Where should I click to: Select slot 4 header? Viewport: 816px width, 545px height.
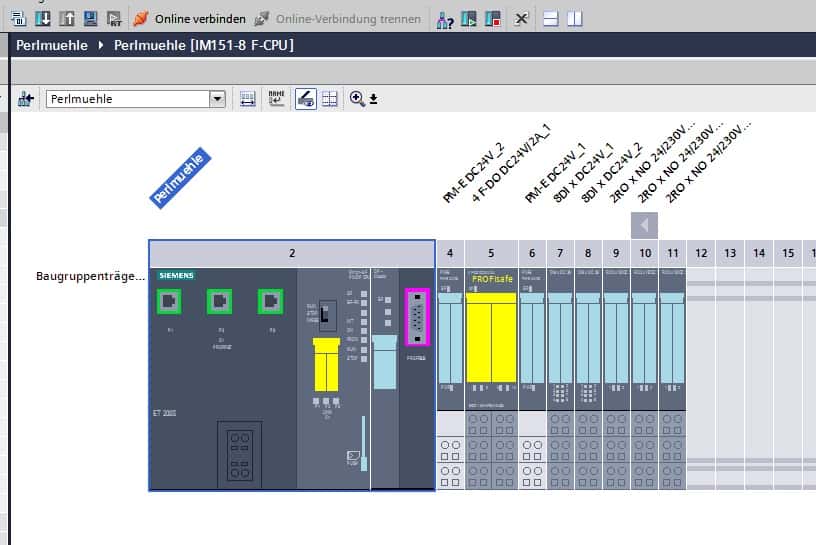(x=450, y=254)
